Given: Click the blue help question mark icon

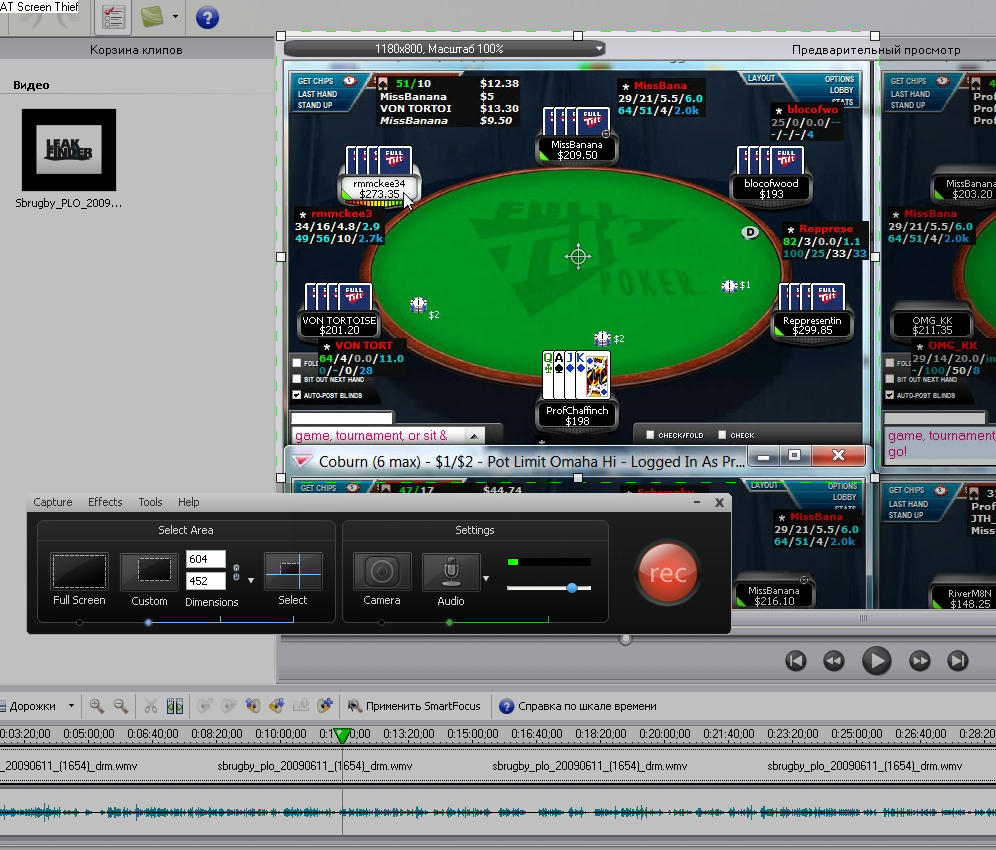Looking at the screenshot, I should pyautogui.click(x=207, y=17).
